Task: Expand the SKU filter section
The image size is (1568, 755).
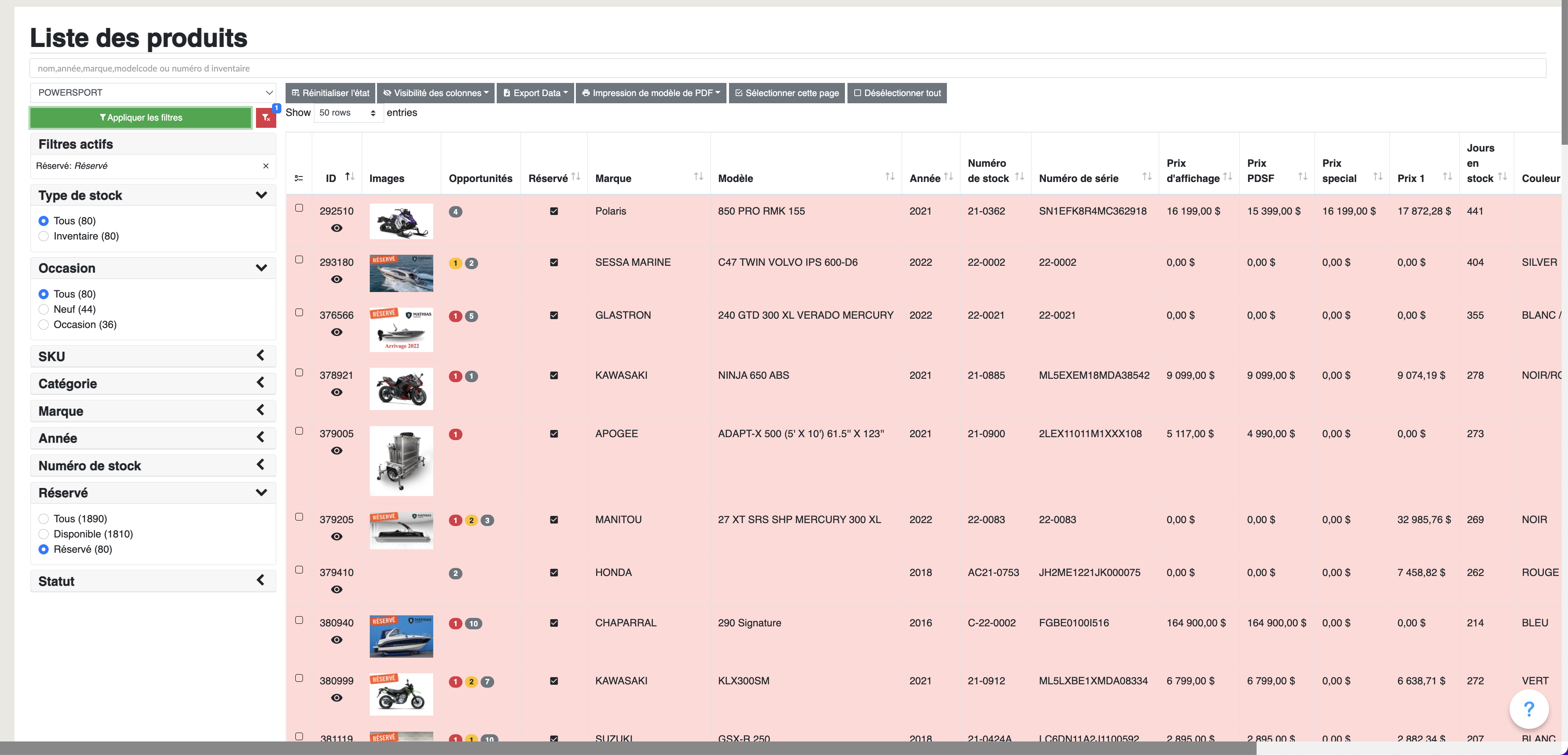Action: (x=261, y=355)
